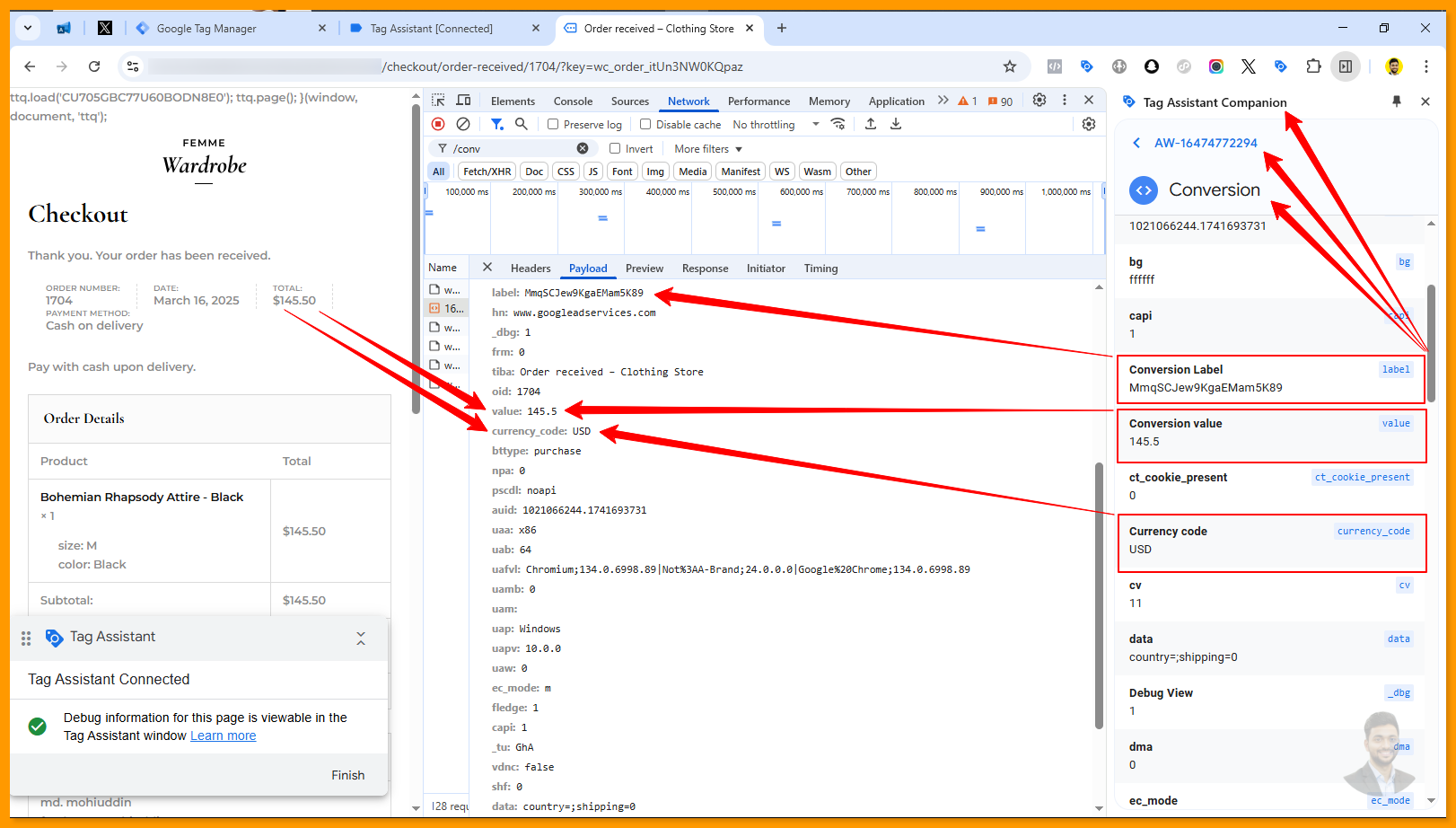Enable the Preserve log checkbox
The width and height of the screenshot is (1456, 828).
(x=553, y=125)
